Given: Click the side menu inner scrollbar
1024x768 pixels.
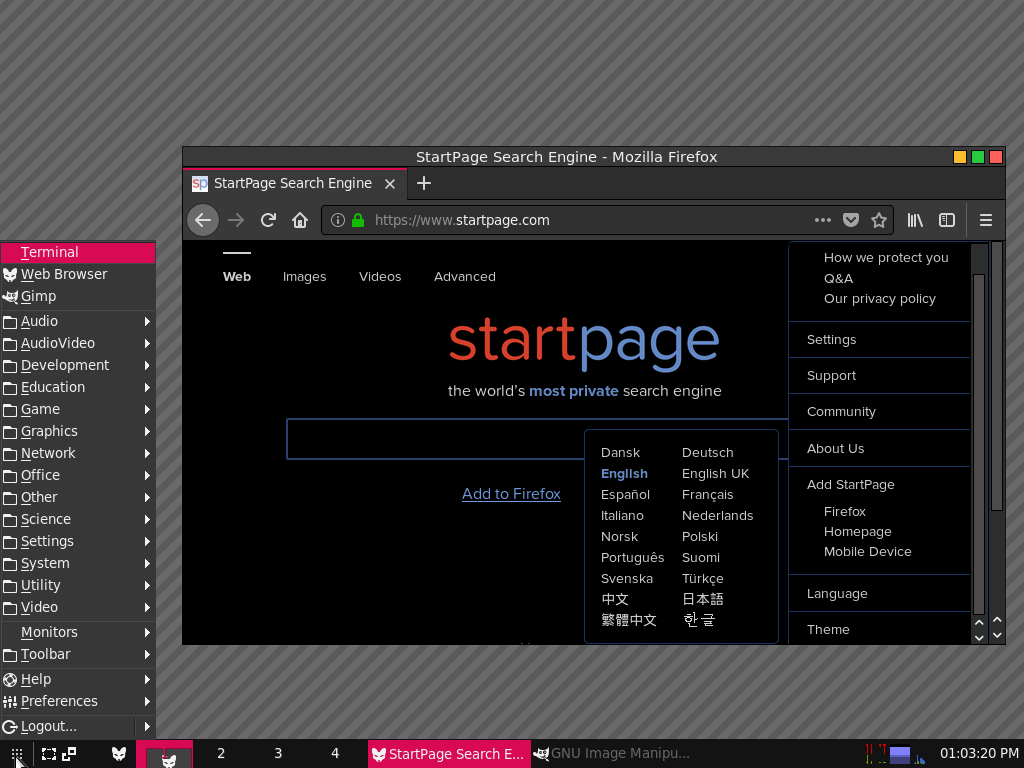Looking at the screenshot, I should pyautogui.click(x=978, y=444).
